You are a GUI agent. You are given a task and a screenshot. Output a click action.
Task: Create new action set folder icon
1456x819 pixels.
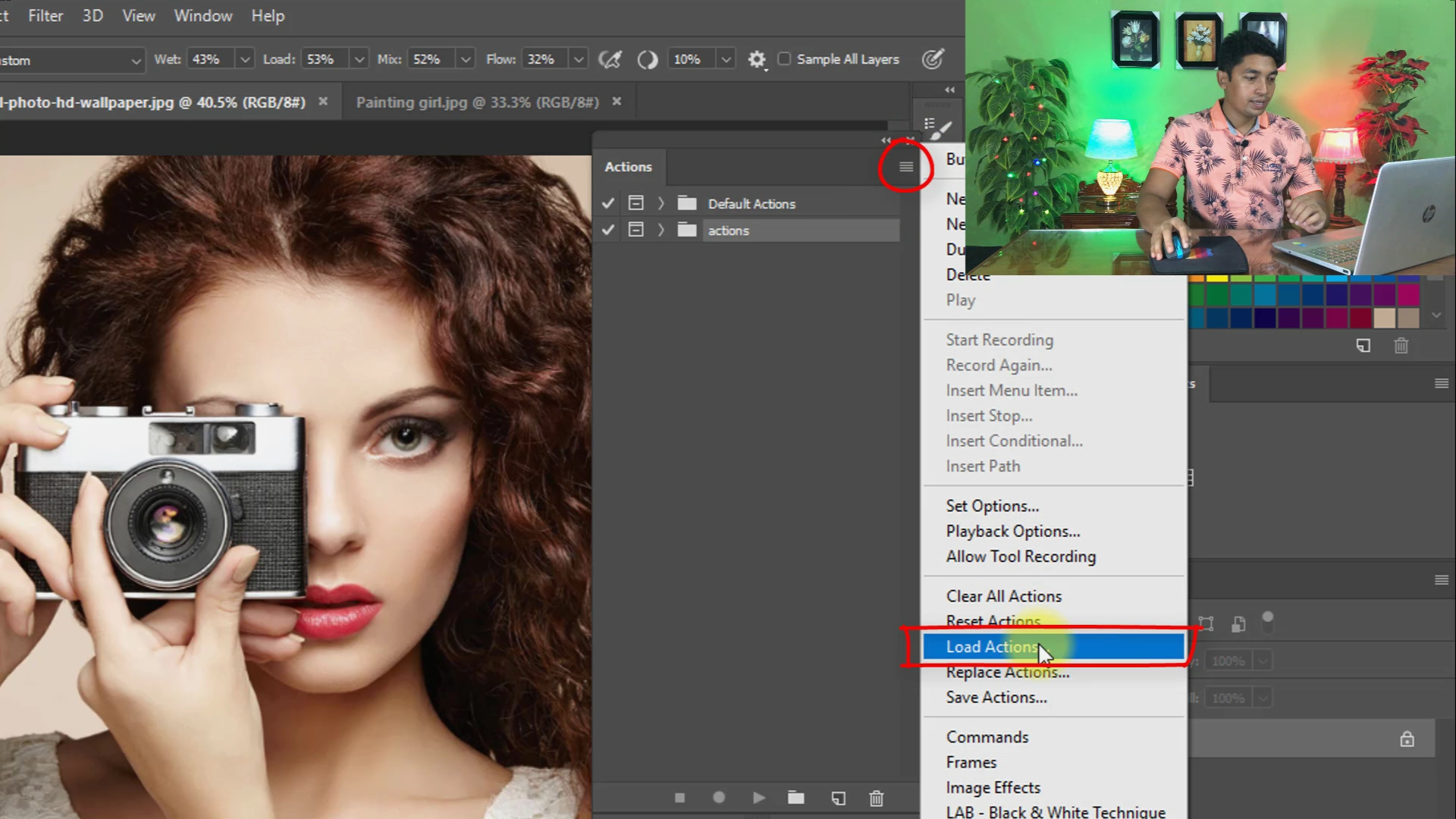click(x=795, y=798)
